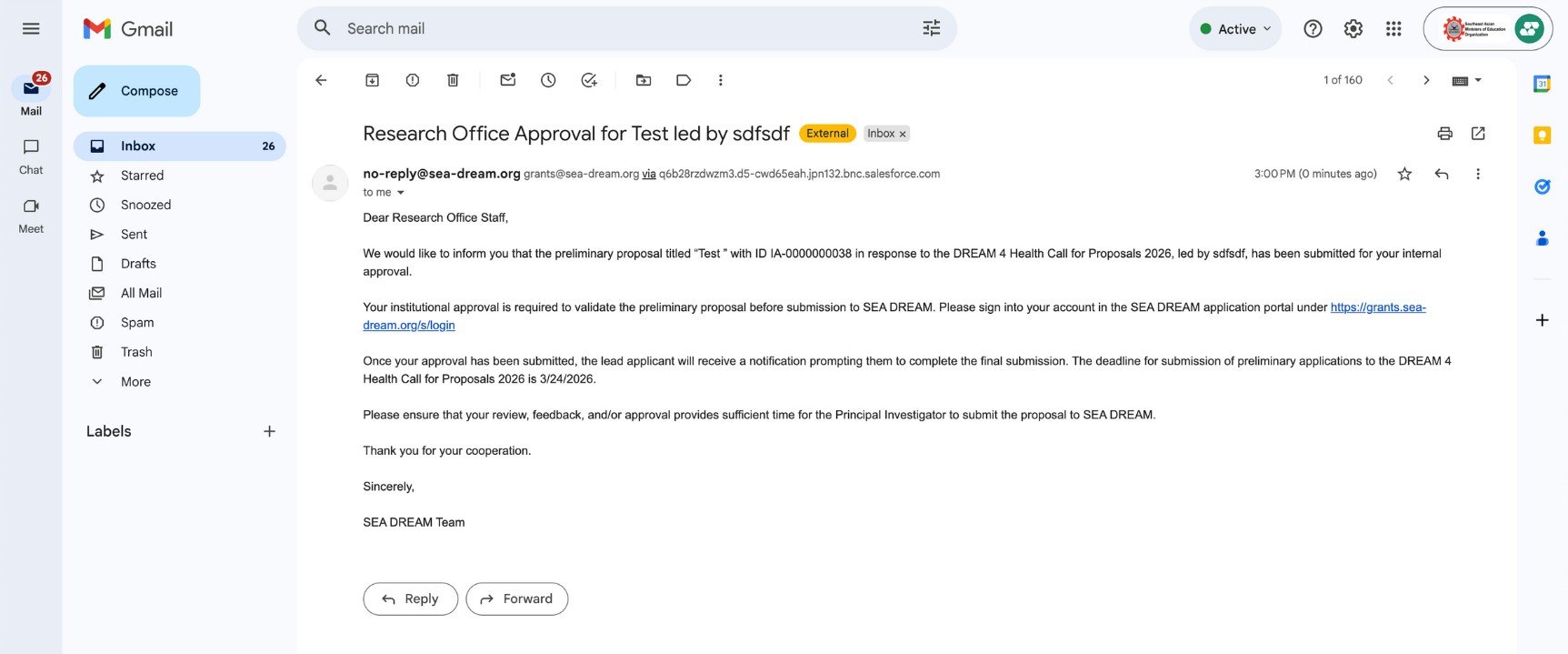
Task: Apply a label to the email
Action: (x=683, y=79)
